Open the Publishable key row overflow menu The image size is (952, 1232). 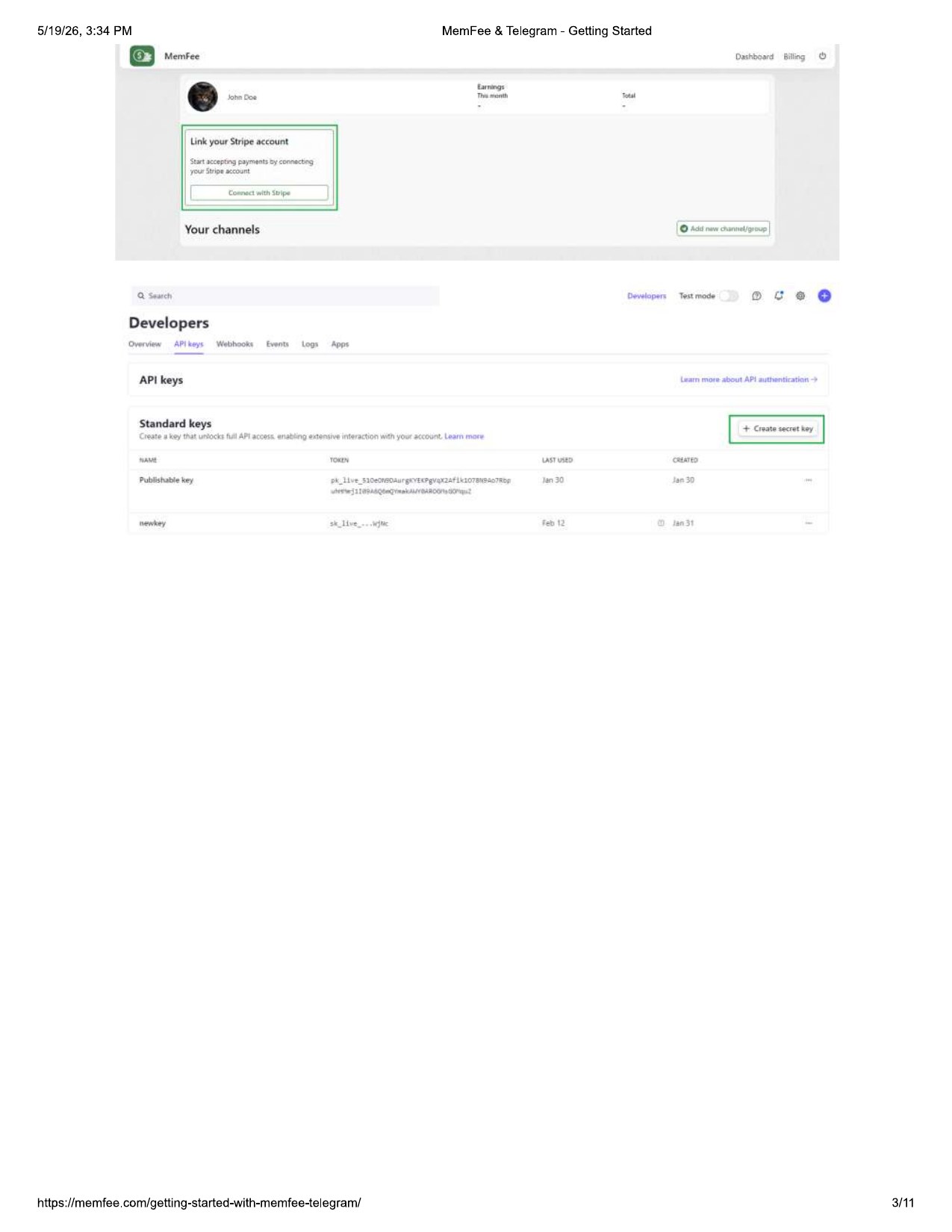808,480
